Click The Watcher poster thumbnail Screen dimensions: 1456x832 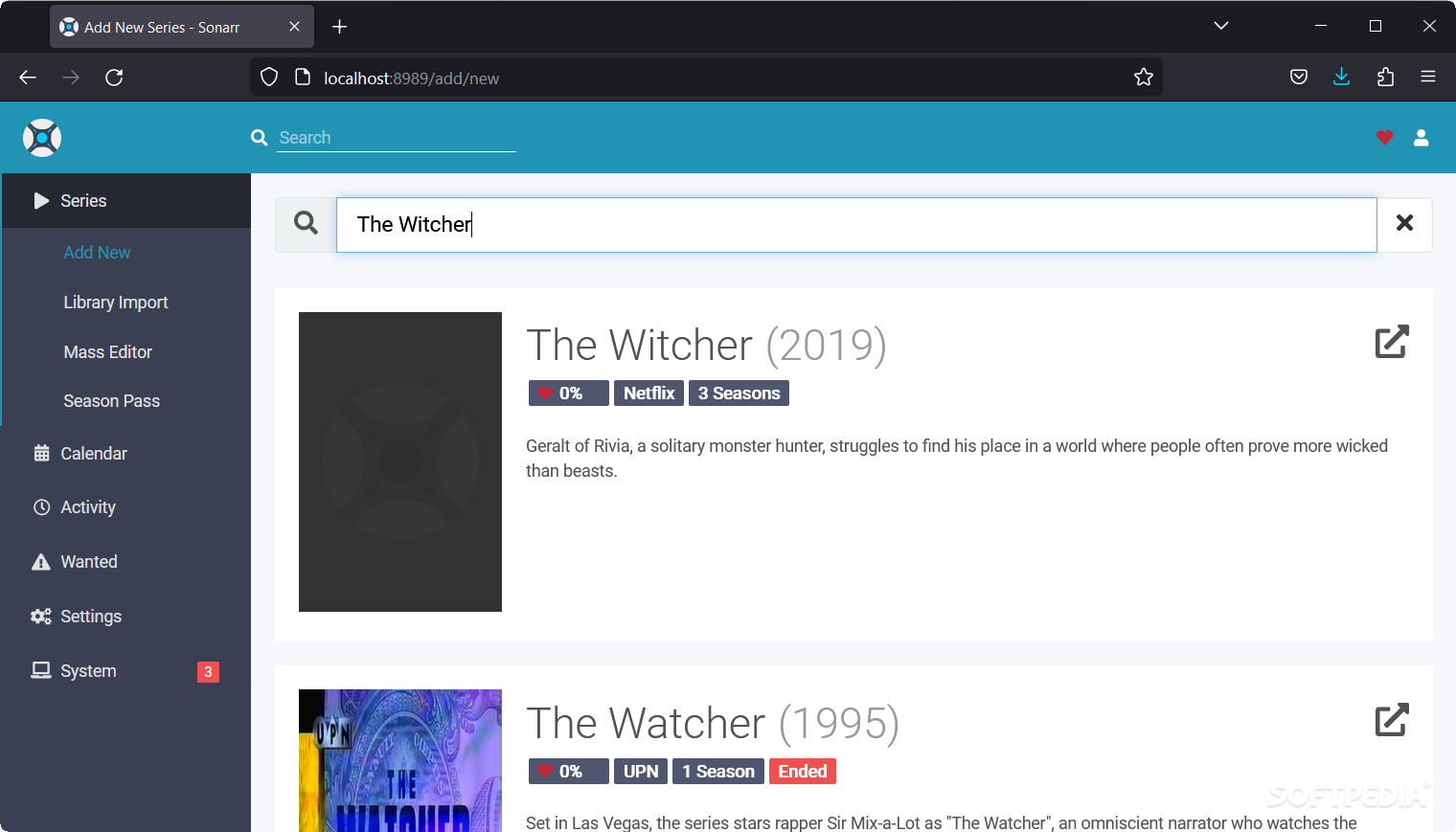pos(400,760)
